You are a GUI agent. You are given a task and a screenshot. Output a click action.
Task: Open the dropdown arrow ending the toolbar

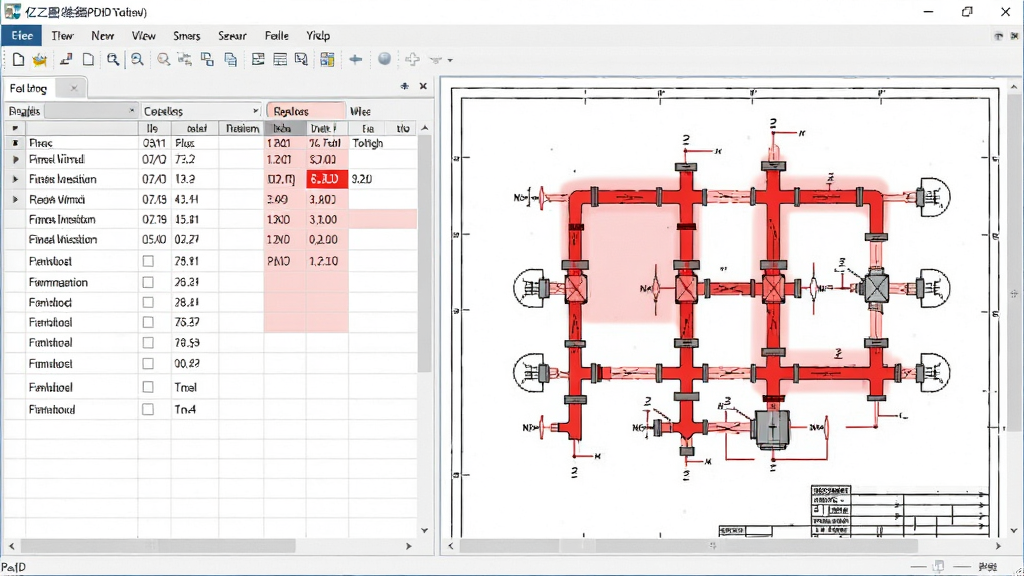tap(450, 61)
